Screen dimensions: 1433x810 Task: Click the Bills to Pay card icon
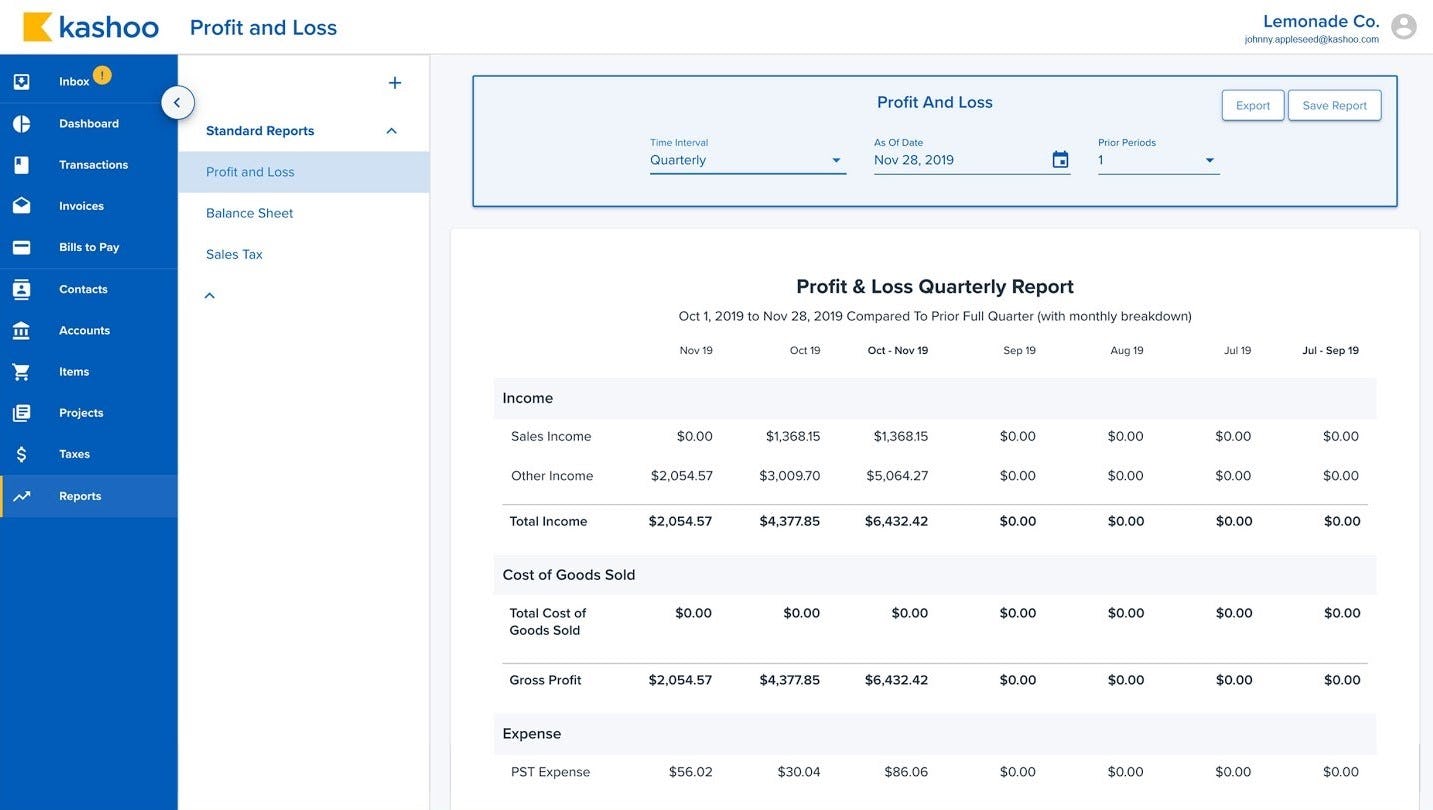click(21, 247)
